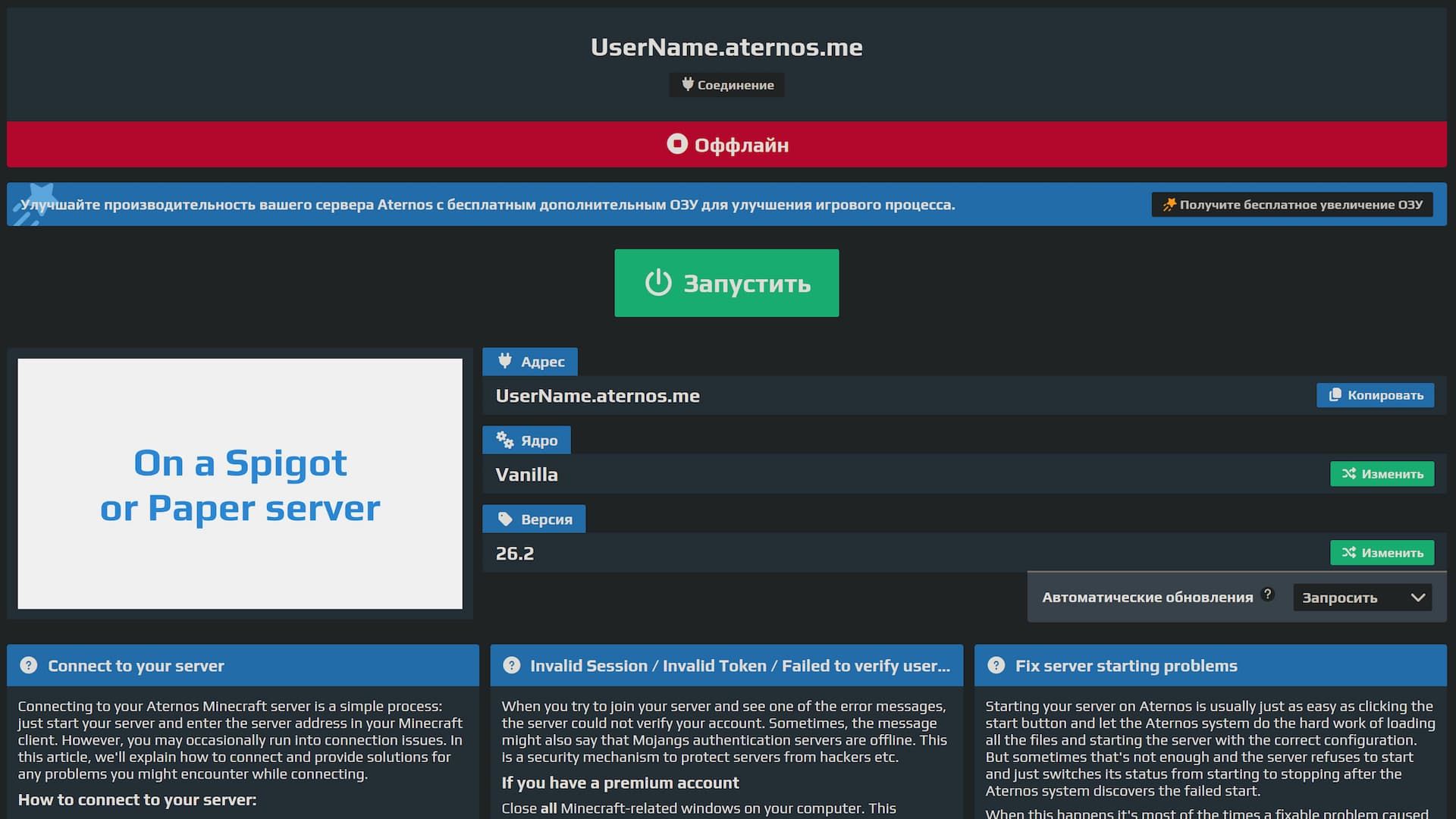Viewport: 1456px width, 819px height.
Task: Click the tag icon in Версия label
Action: pos(505,519)
